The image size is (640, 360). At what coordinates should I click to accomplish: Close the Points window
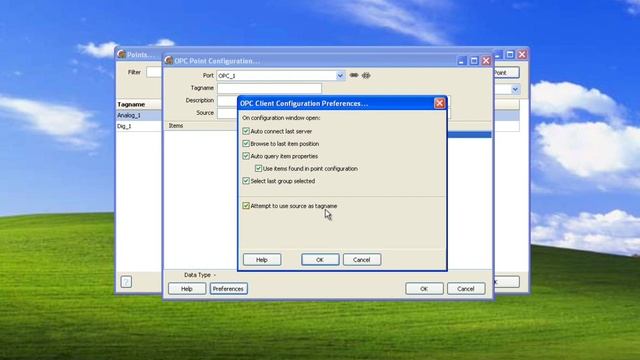coord(522,54)
